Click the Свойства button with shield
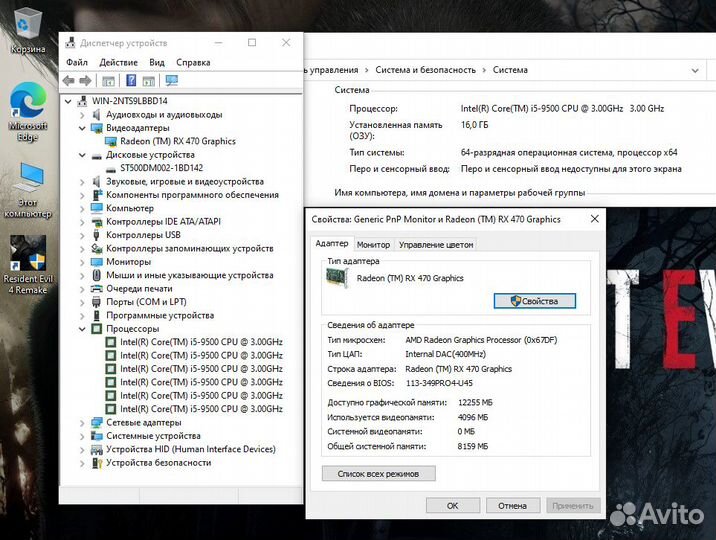 pyautogui.click(x=534, y=301)
